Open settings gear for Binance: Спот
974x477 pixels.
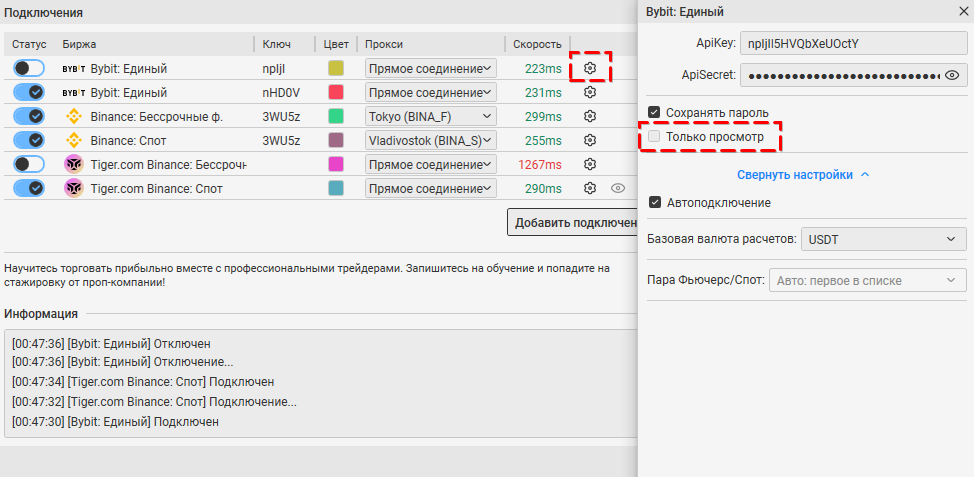click(590, 140)
